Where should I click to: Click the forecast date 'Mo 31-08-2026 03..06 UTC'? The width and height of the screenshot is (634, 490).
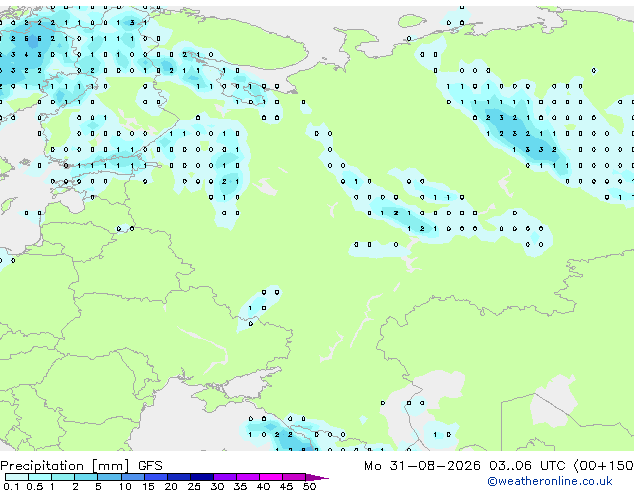tap(465, 466)
